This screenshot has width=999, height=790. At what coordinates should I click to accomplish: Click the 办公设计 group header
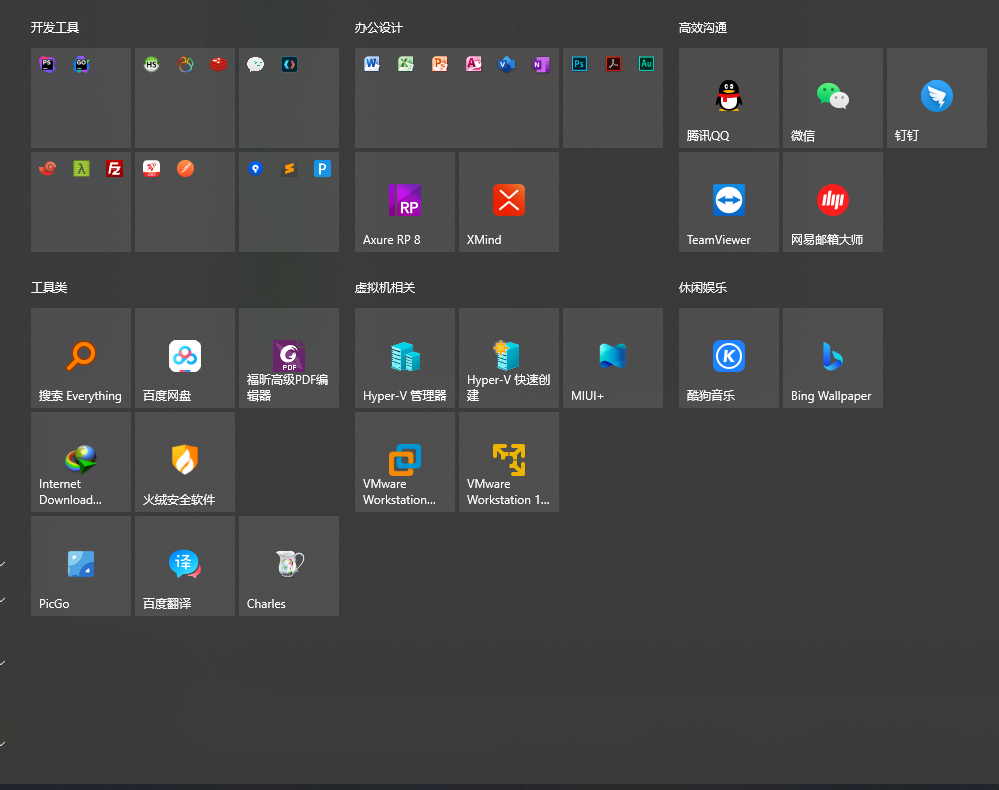[378, 27]
